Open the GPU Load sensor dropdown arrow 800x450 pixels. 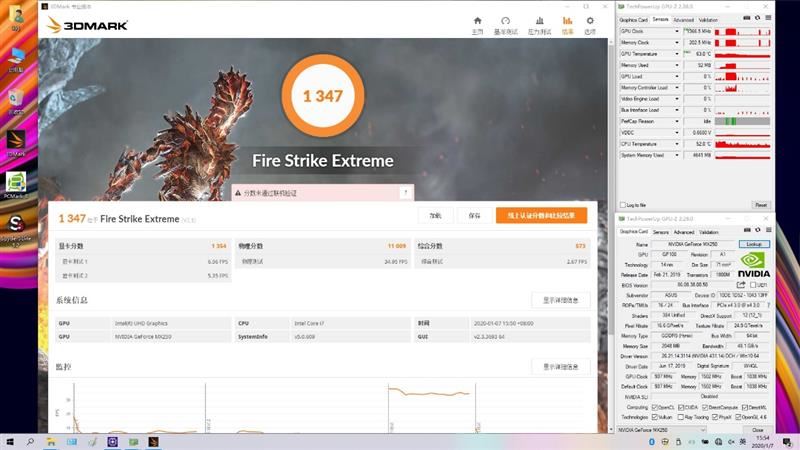point(677,77)
